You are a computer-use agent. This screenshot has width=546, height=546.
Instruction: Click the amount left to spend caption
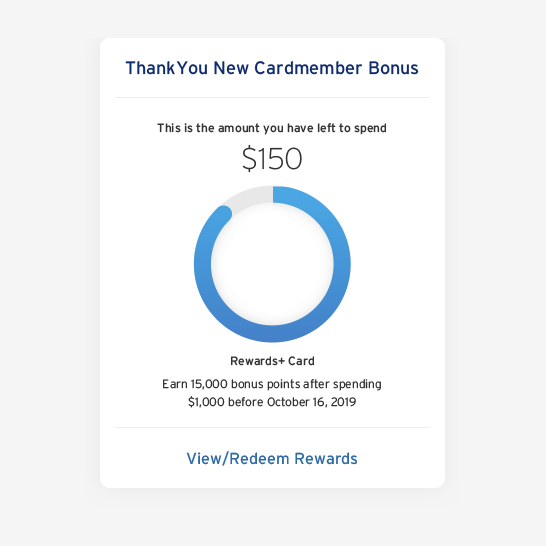click(x=272, y=128)
